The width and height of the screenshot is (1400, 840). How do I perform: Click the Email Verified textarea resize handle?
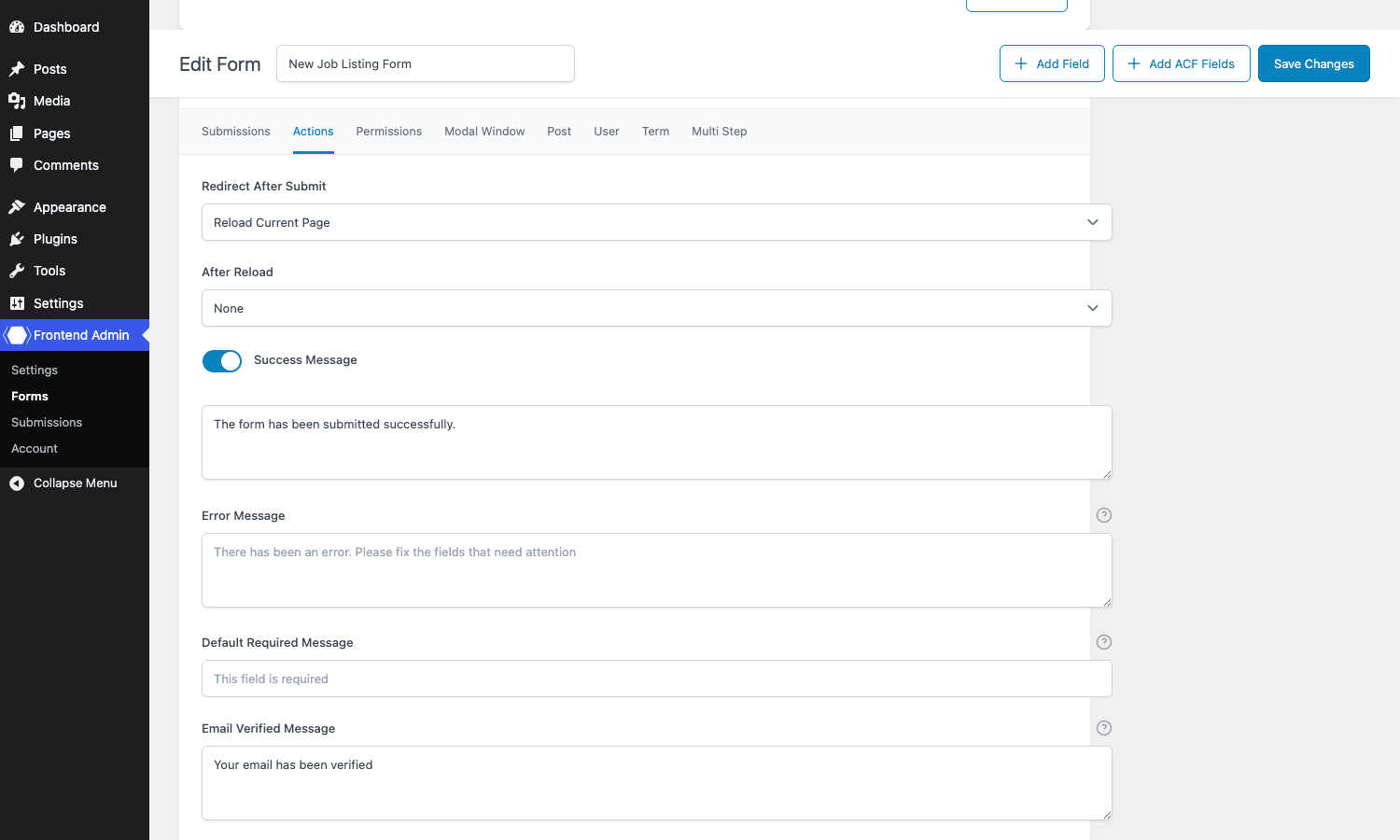(1107, 815)
